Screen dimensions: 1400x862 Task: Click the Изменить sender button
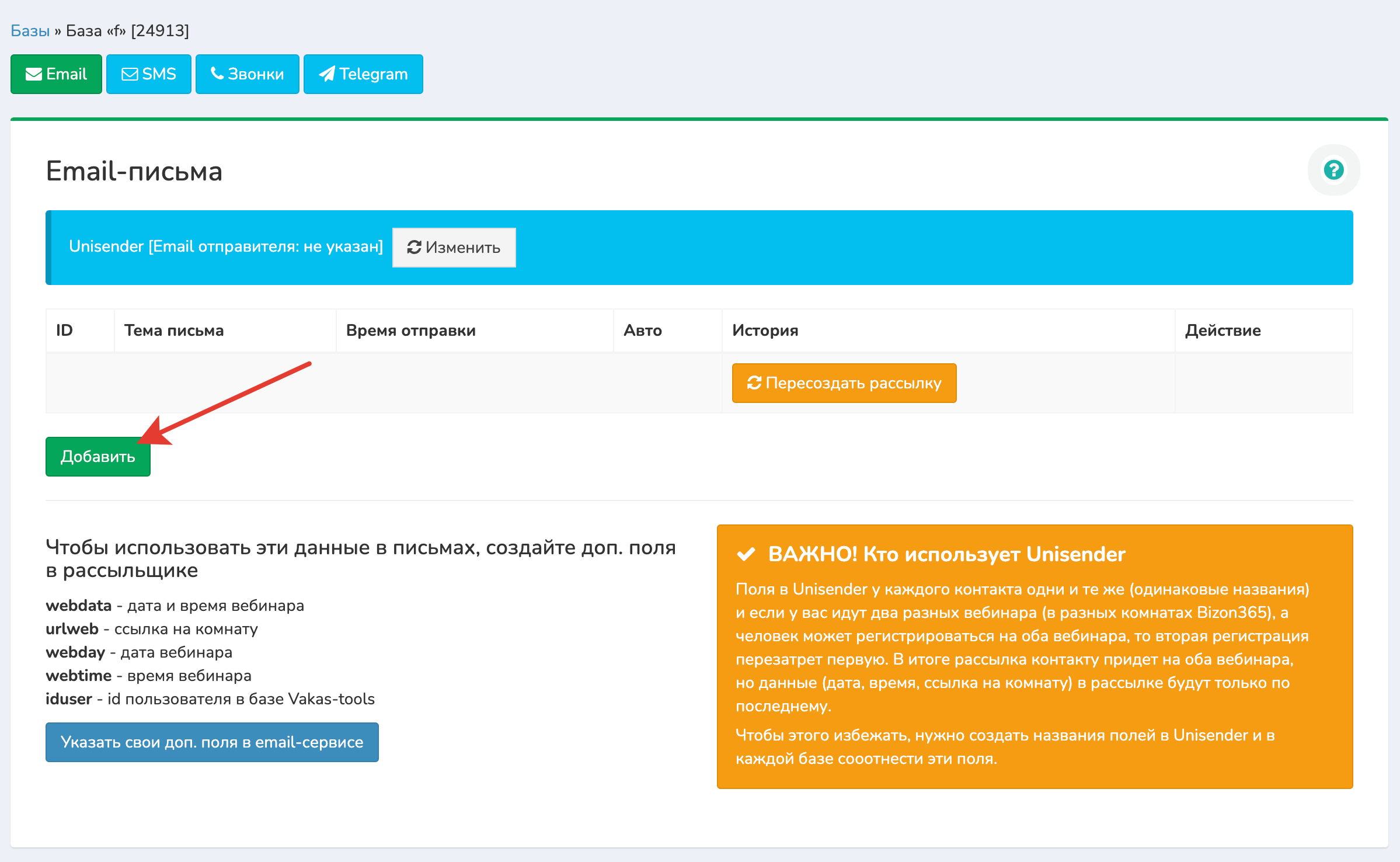(x=454, y=248)
